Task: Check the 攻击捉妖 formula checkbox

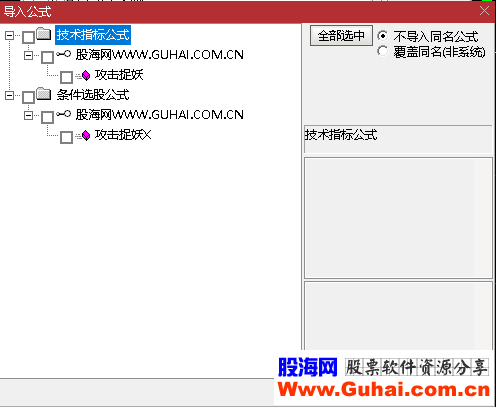Action: [66, 77]
